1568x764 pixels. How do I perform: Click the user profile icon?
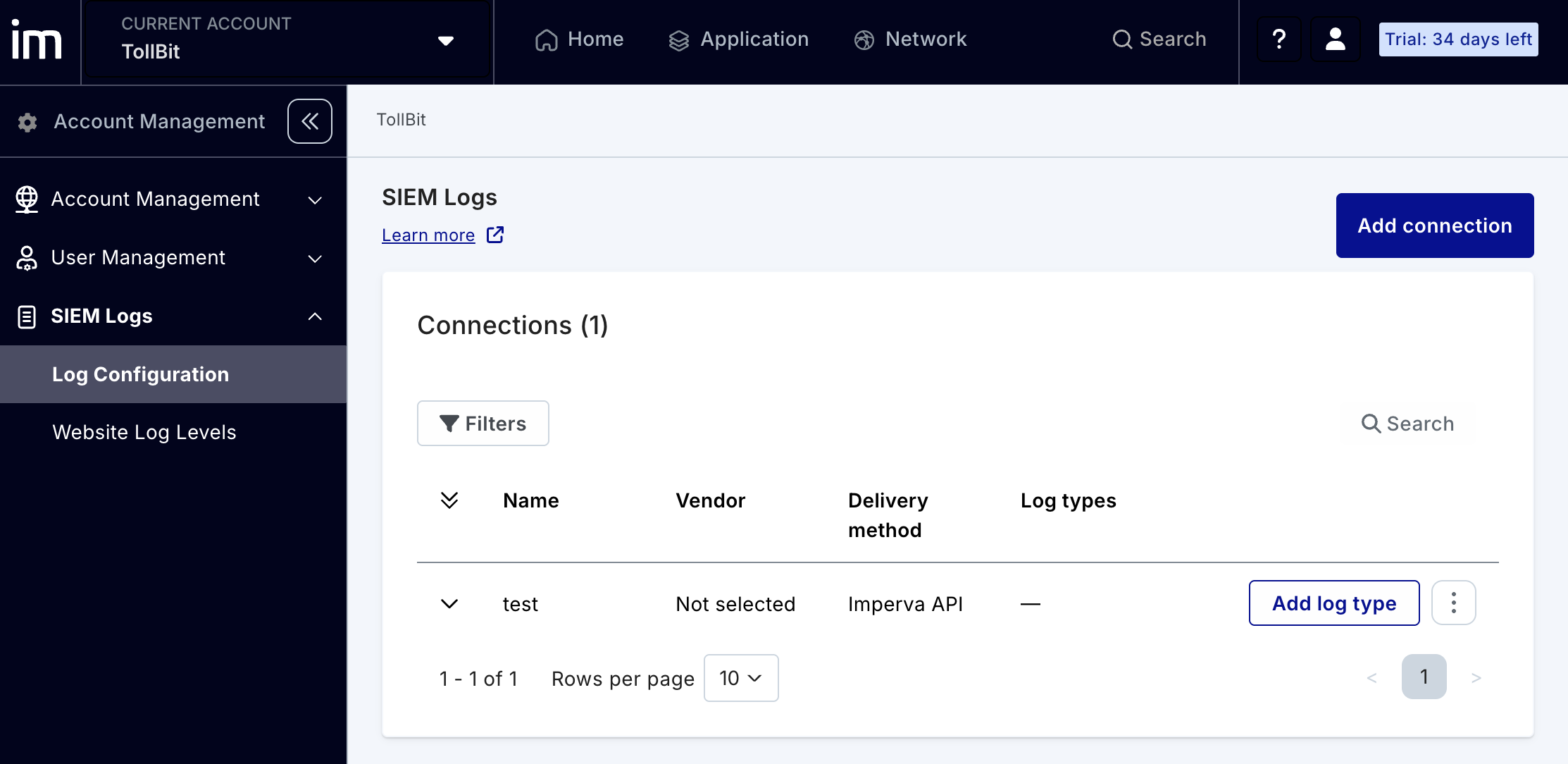pos(1335,39)
